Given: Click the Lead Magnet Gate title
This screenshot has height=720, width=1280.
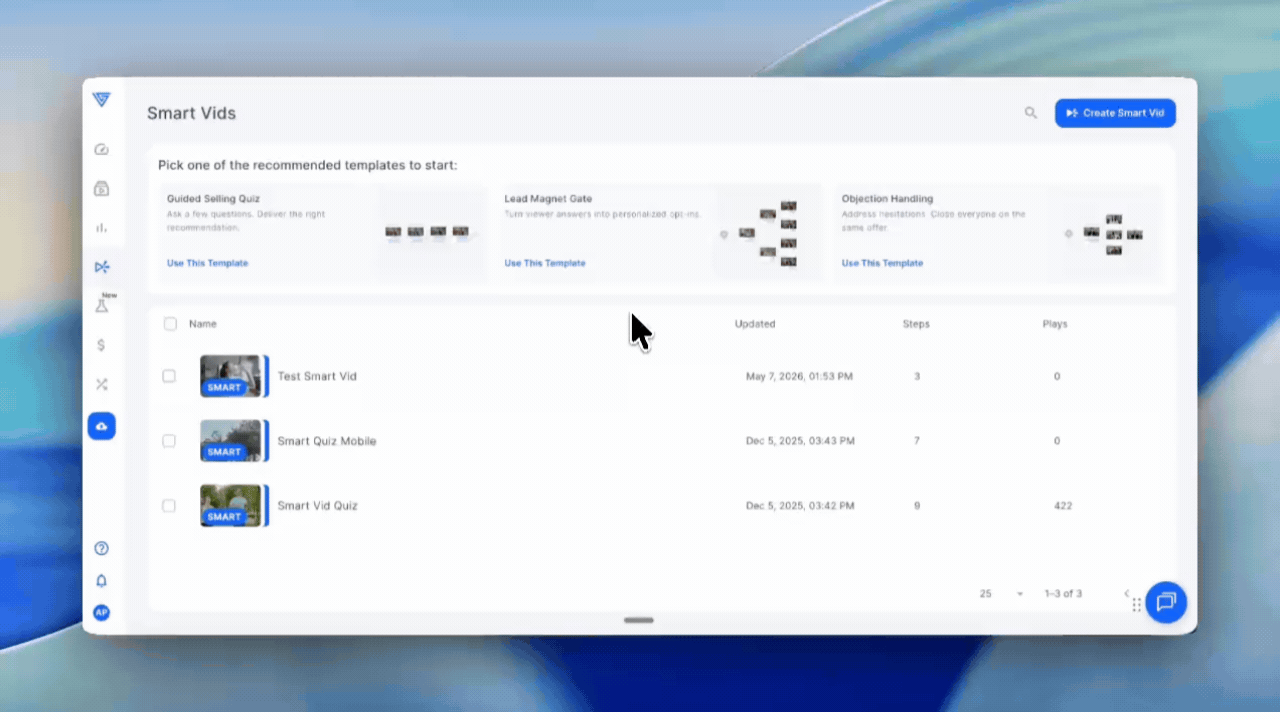Looking at the screenshot, I should pyautogui.click(x=548, y=199).
